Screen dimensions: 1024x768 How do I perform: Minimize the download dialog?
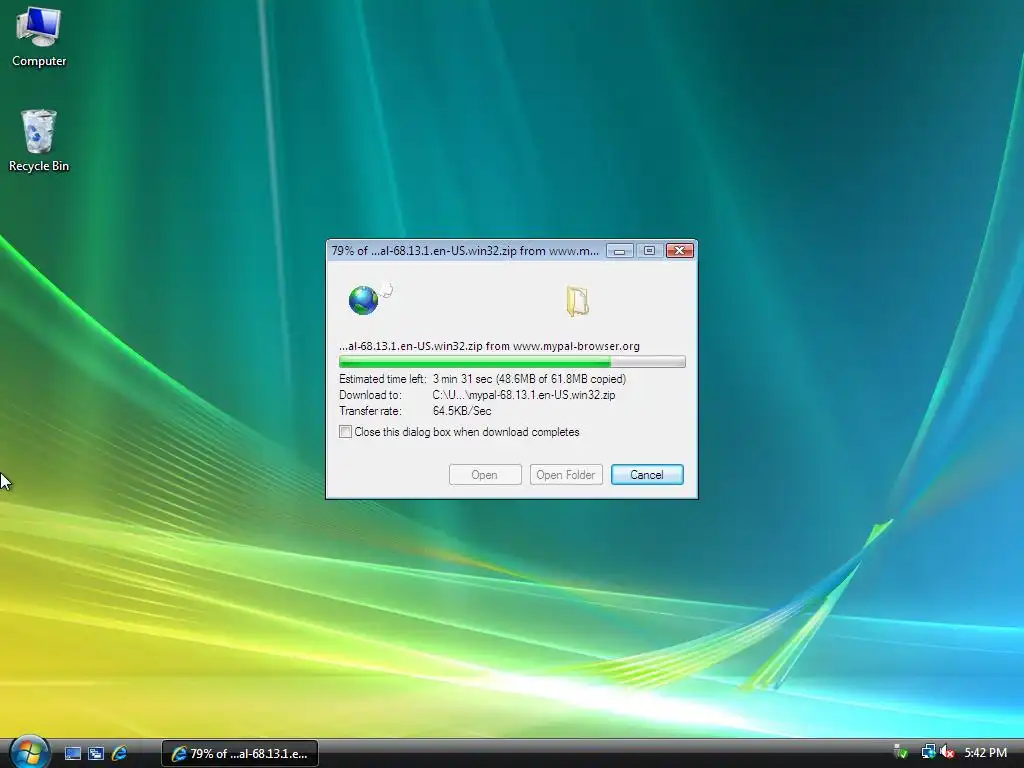[x=620, y=251]
